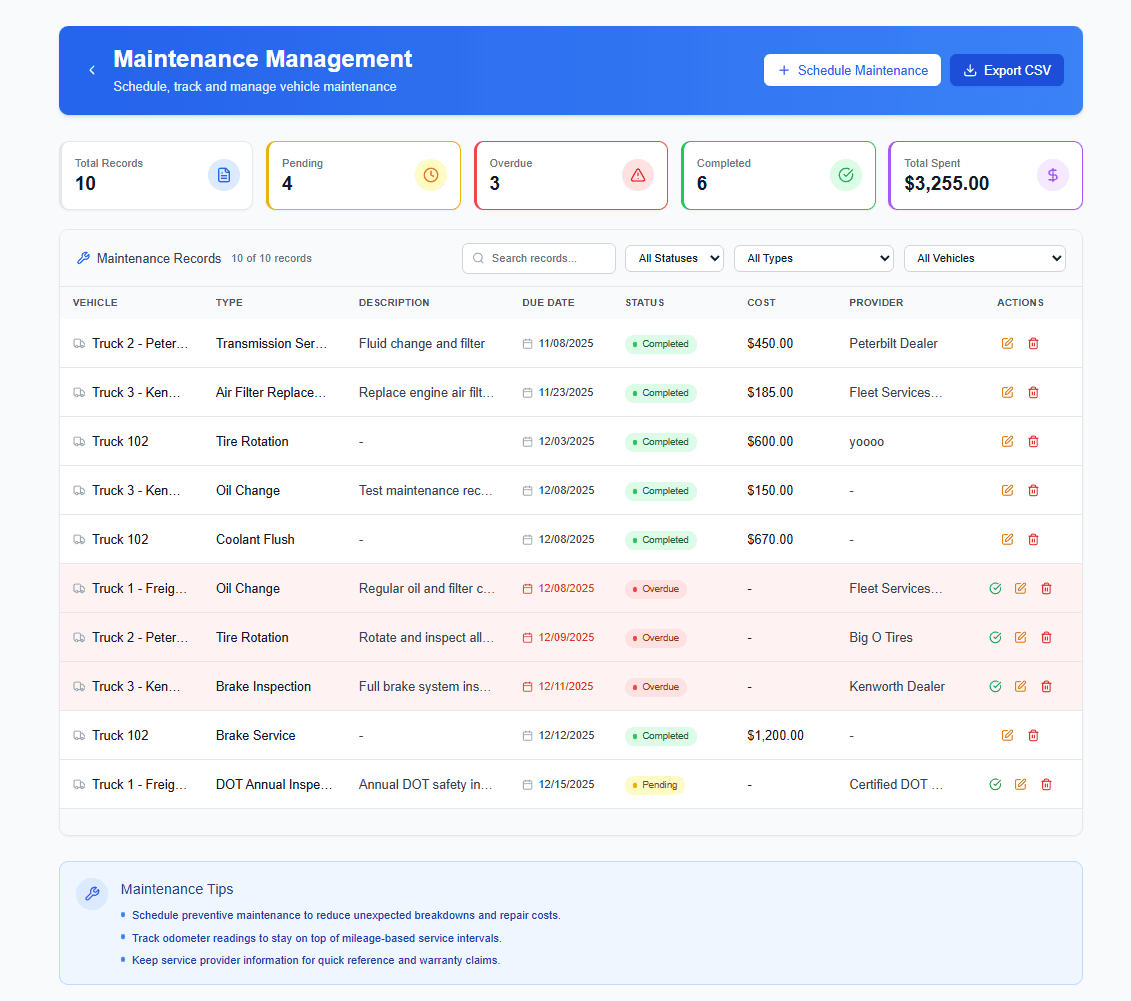Click the back chevron in the blue header
The width and height of the screenshot is (1131, 1001).
tap(92, 70)
